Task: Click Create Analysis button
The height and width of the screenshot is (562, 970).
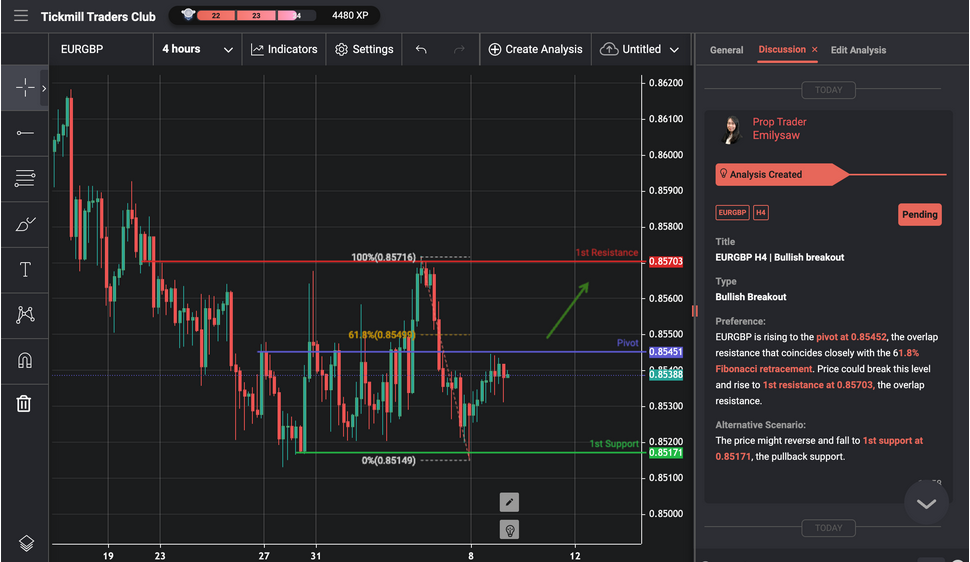Action: pos(535,50)
